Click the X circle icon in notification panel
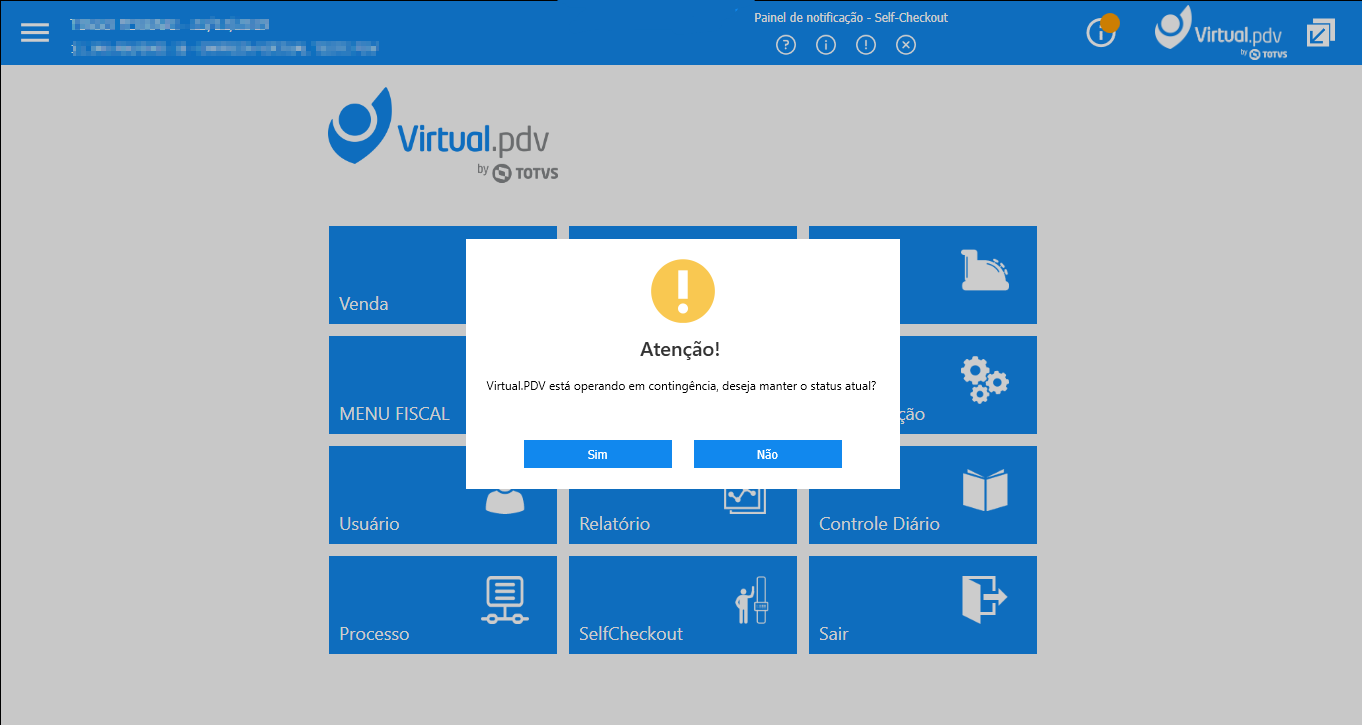The height and width of the screenshot is (725, 1362). click(906, 45)
